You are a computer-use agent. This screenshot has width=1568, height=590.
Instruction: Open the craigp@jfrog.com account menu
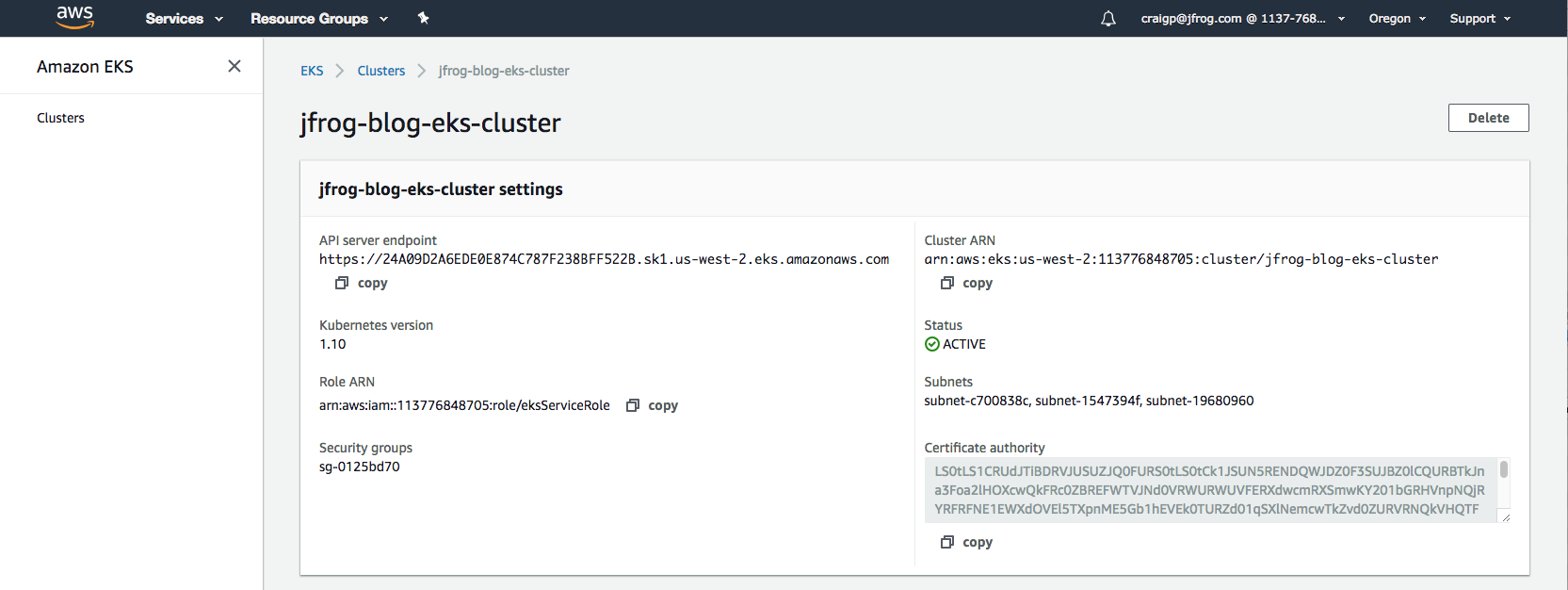point(1243,19)
